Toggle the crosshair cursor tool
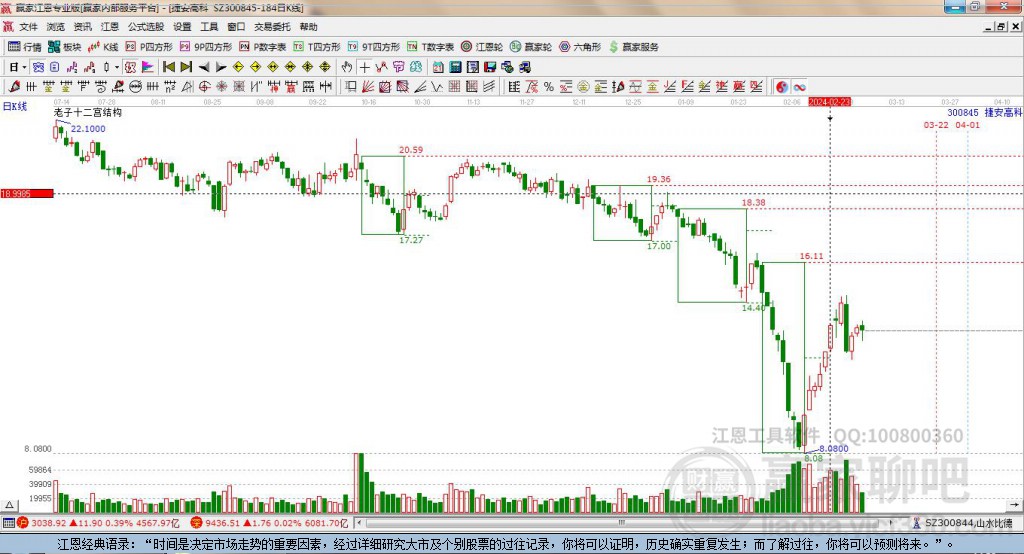1024x554 pixels. tap(364, 67)
